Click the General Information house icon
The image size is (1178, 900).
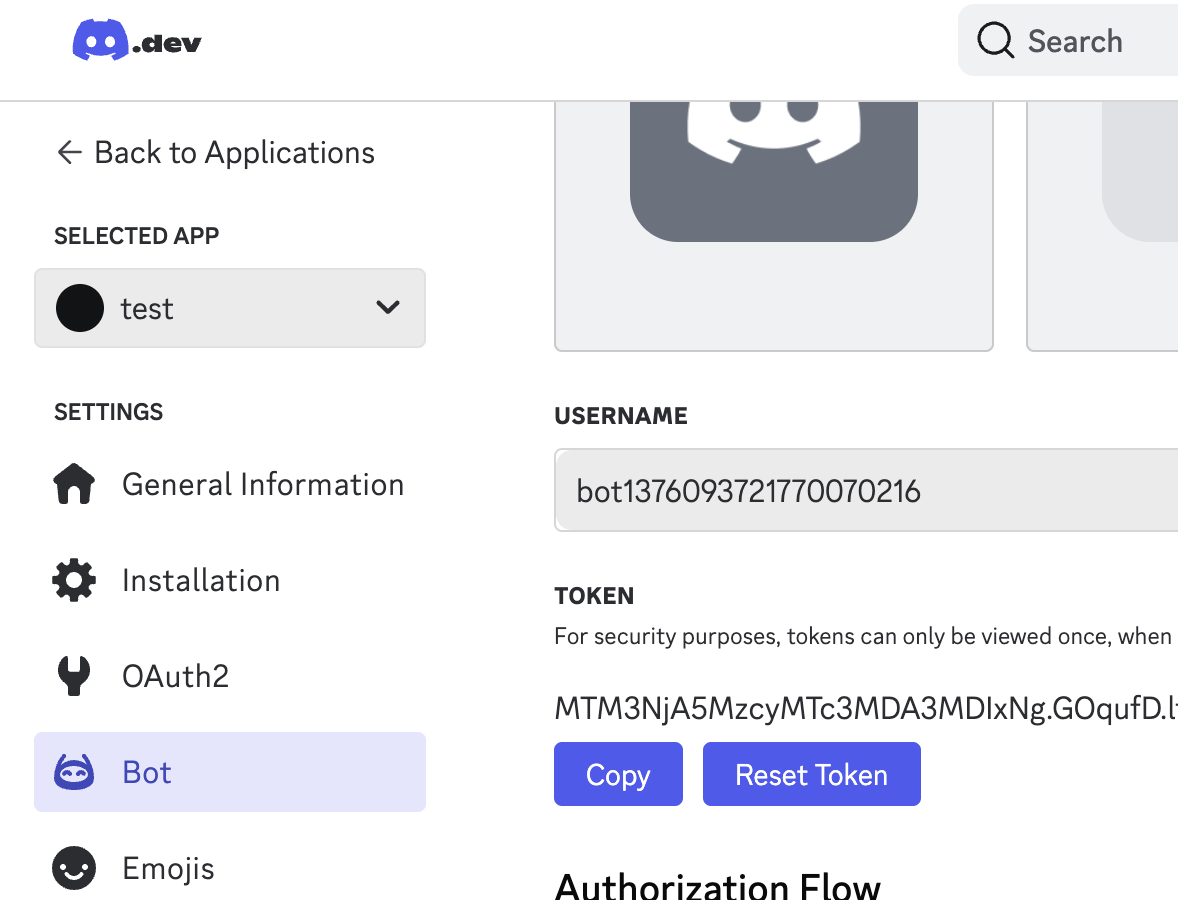pyautogui.click(x=74, y=485)
